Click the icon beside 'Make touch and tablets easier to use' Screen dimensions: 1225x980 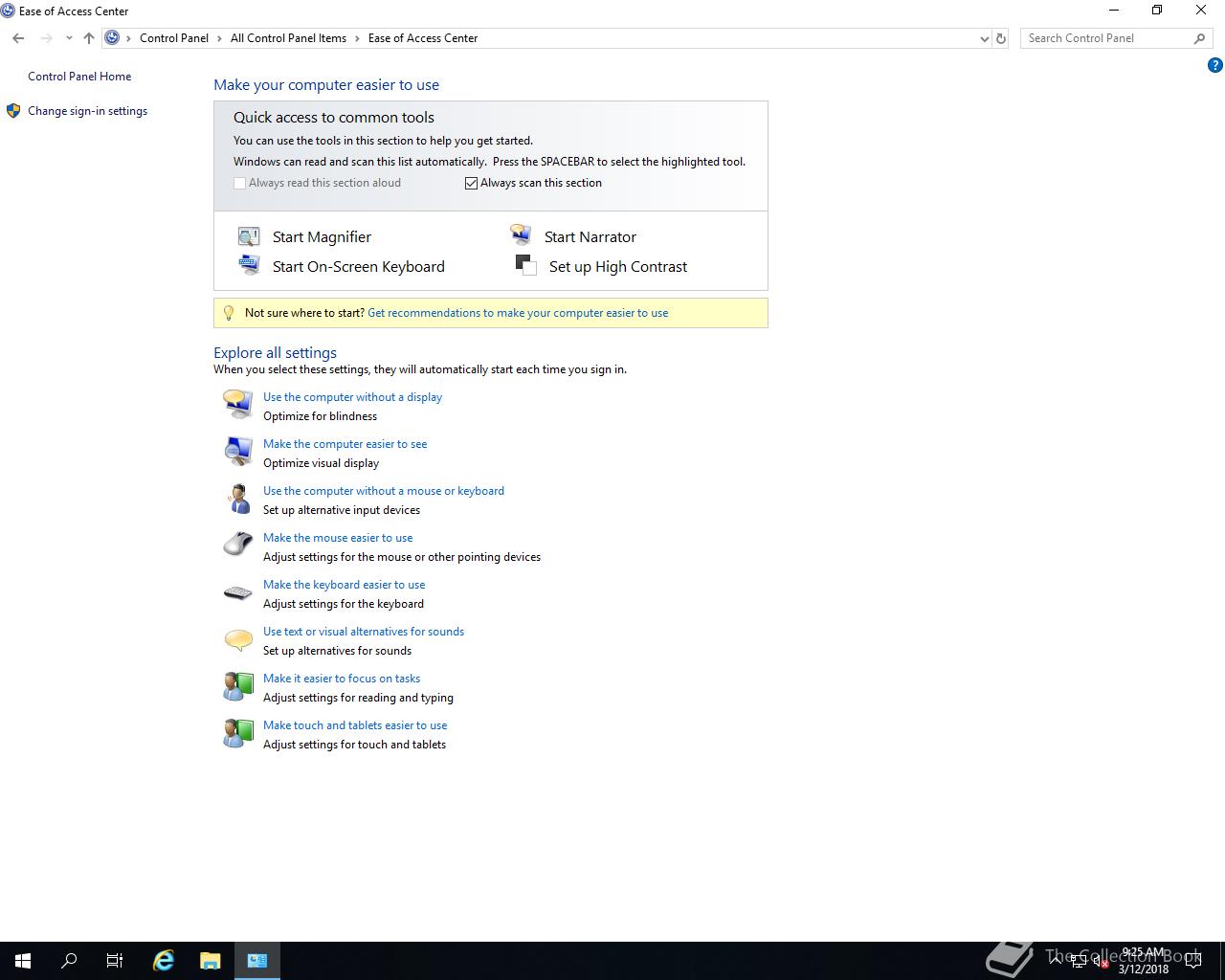pos(237,732)
